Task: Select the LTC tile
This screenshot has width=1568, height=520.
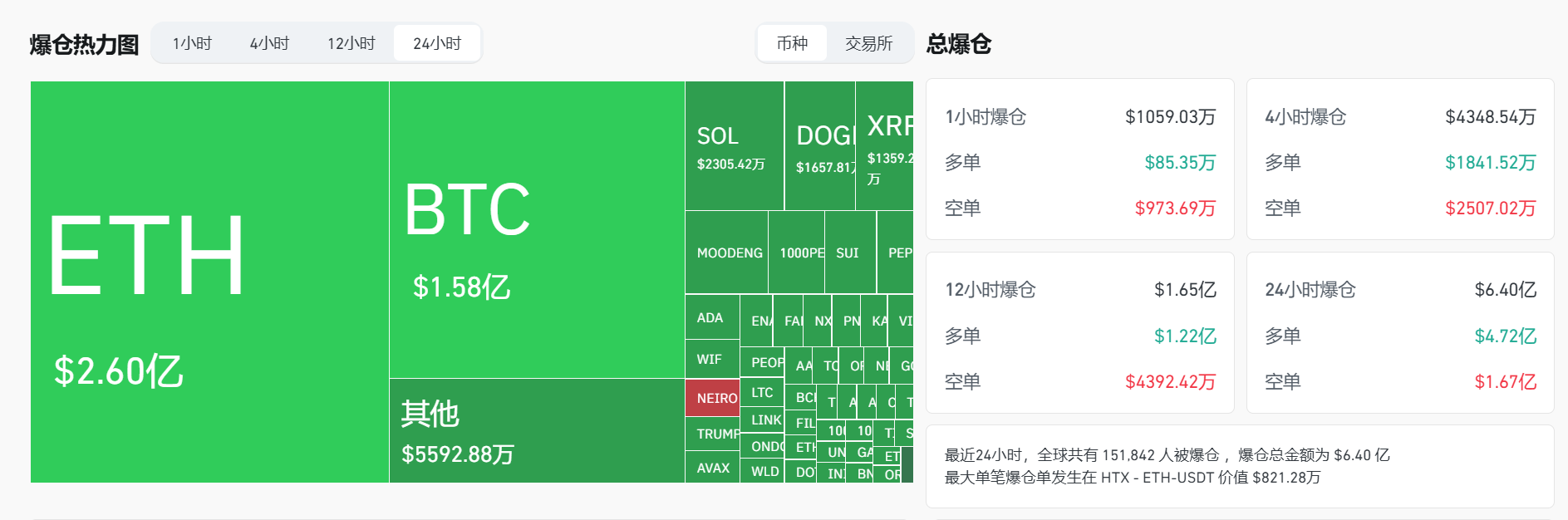Action: coord(762,392)
